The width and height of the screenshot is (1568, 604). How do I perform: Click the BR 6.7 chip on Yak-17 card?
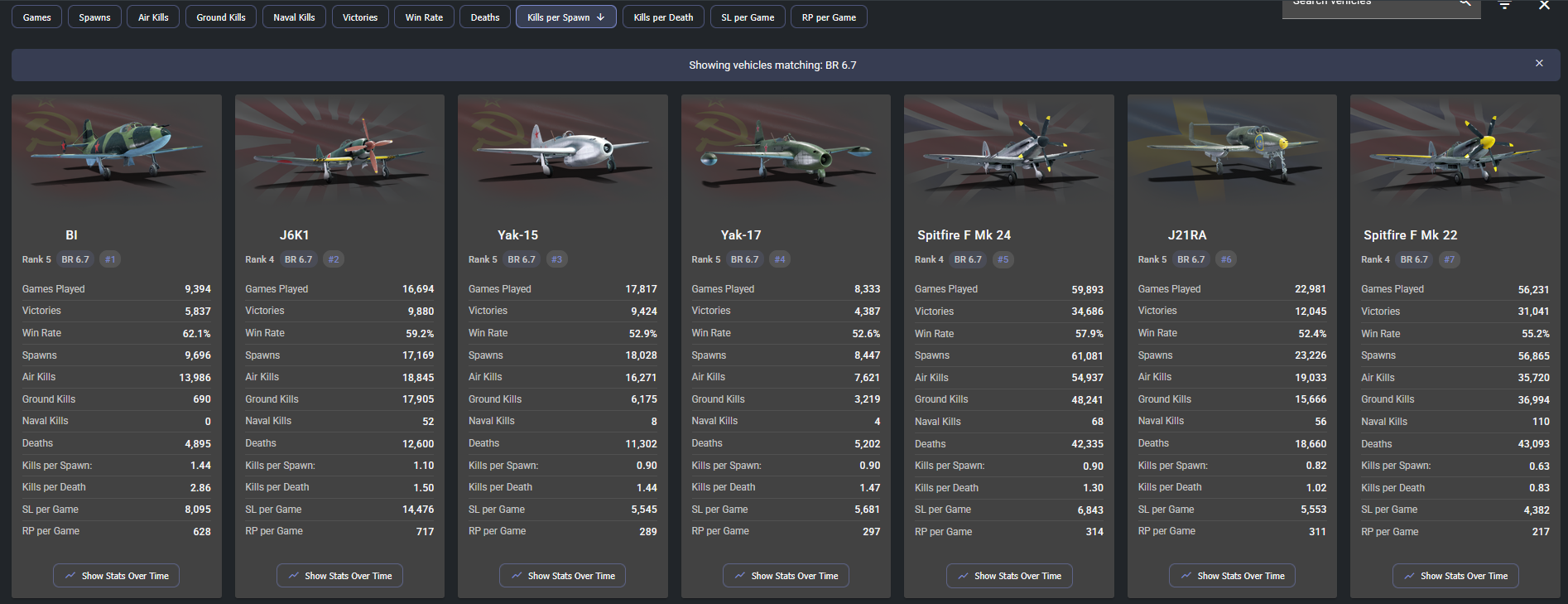coord(744,259)
